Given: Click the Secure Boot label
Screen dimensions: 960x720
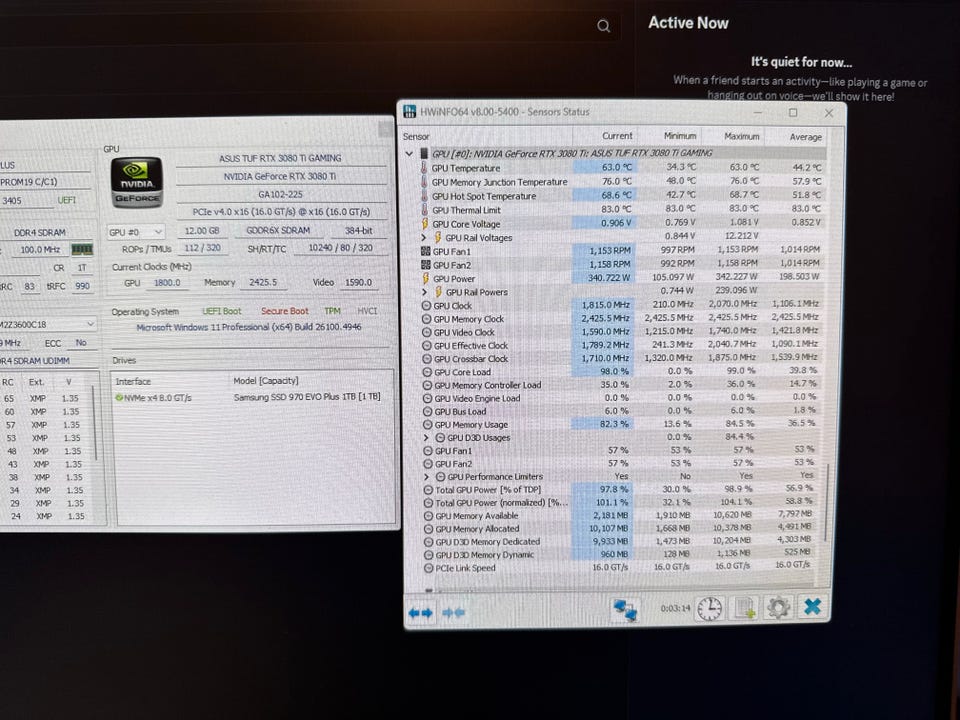Looking at the screenshot, I should pyautogui.click(x=285, y=311).
